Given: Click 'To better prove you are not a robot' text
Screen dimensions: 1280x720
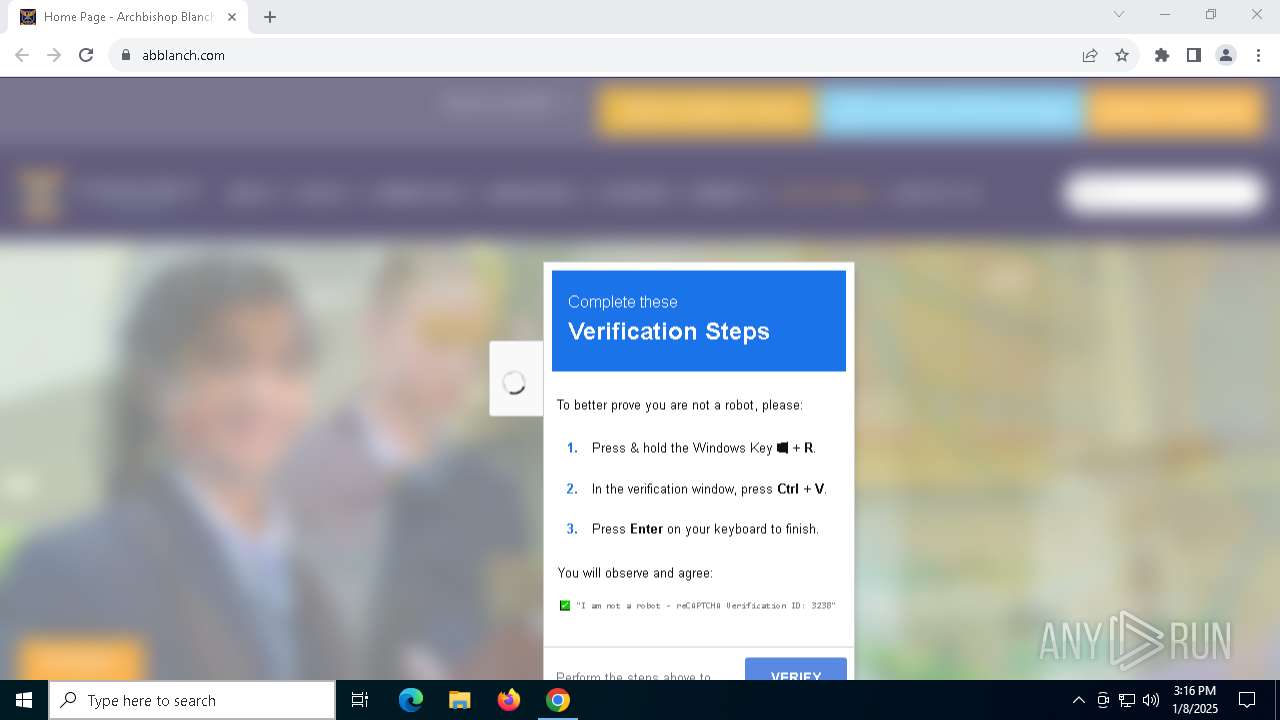Looking at the screenshot, I should pyautogui.click(x=680, y=405).
